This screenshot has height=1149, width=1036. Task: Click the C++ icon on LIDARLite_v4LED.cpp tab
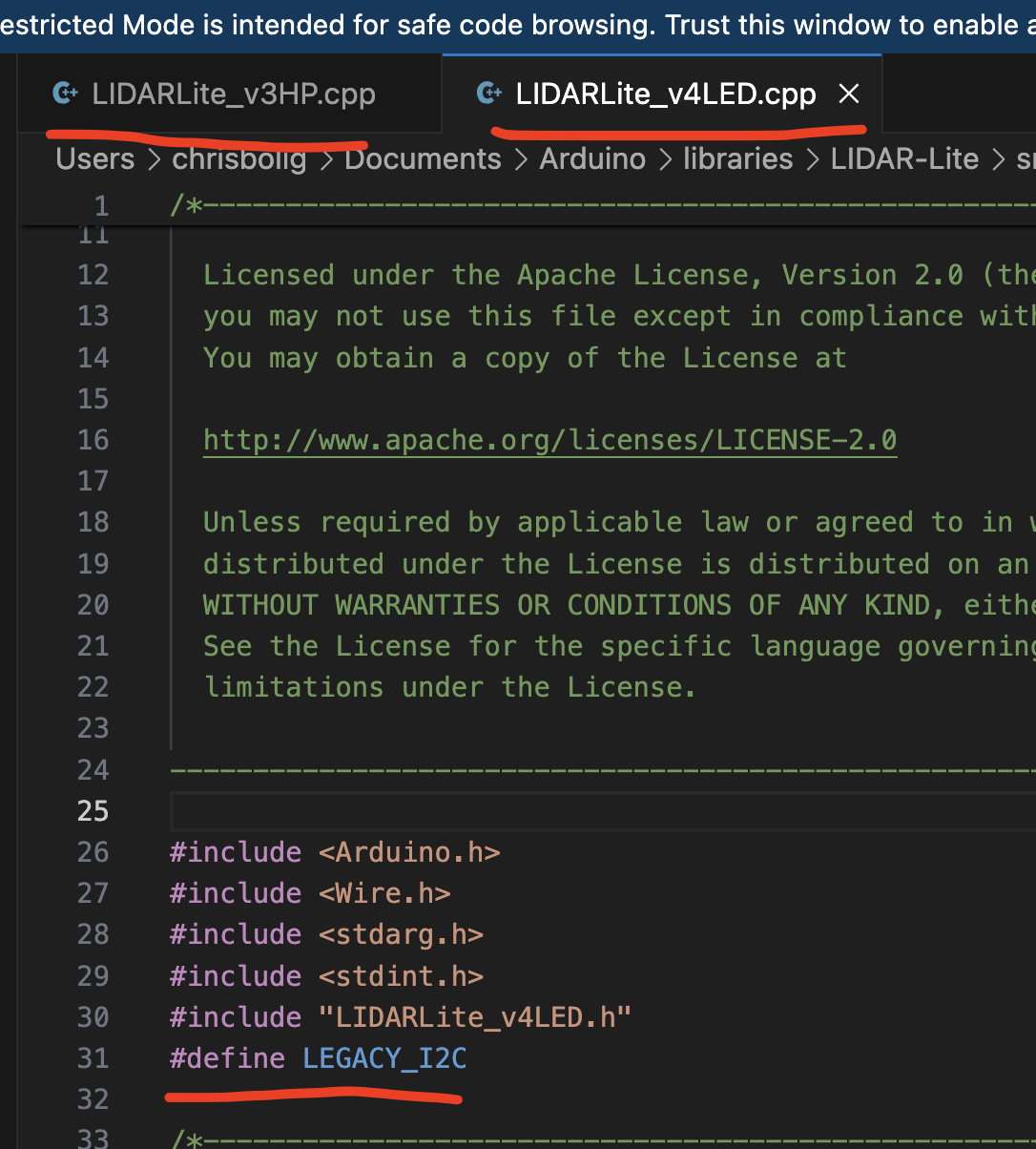(x=488, y=93)
